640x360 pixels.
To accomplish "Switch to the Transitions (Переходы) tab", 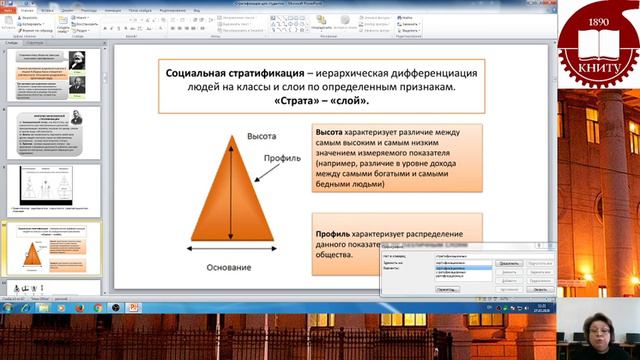I will 89,10.
